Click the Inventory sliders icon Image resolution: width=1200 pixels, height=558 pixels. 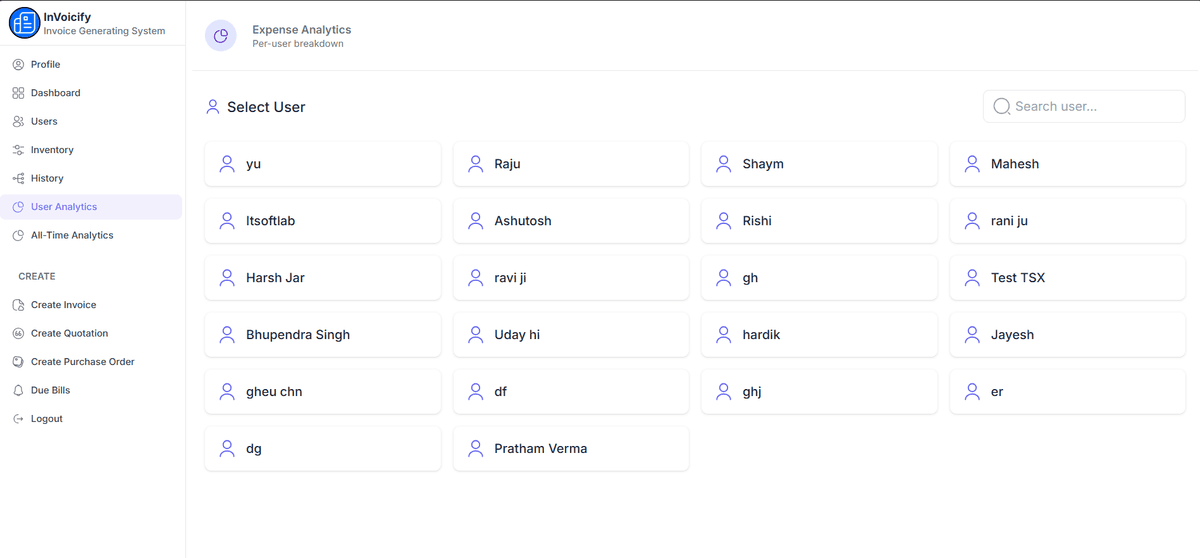(18, 150)
